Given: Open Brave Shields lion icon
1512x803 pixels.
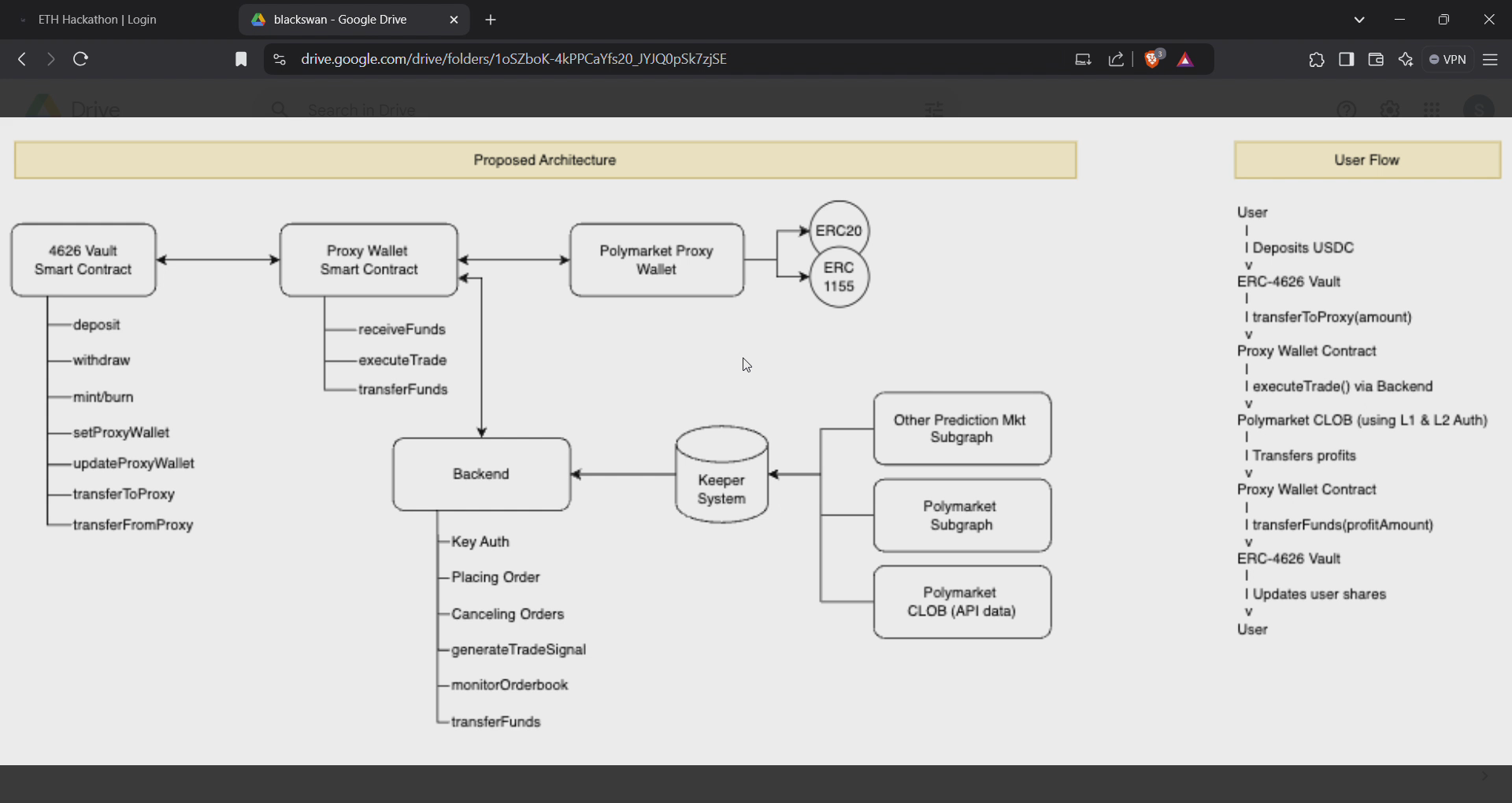Looking at the screenshot, I should click(x=1154, y=58).
